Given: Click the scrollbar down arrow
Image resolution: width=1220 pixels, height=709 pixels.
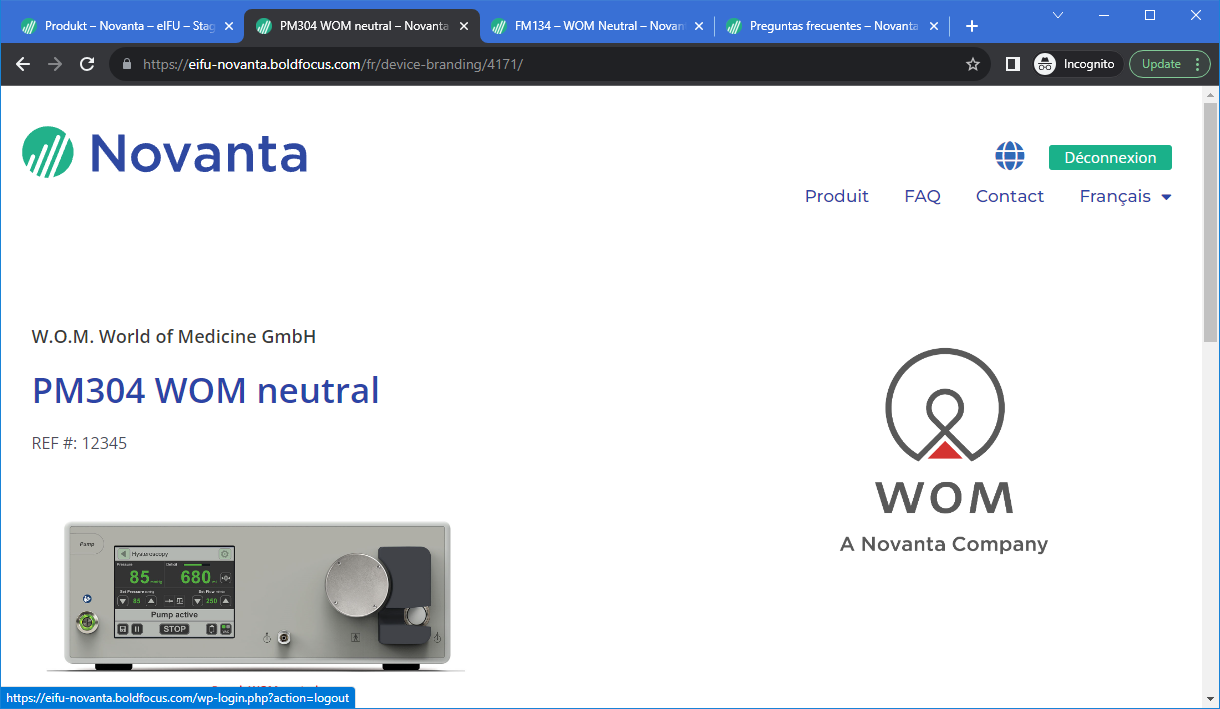Looking at the screenshot, I should [1210, 699].
